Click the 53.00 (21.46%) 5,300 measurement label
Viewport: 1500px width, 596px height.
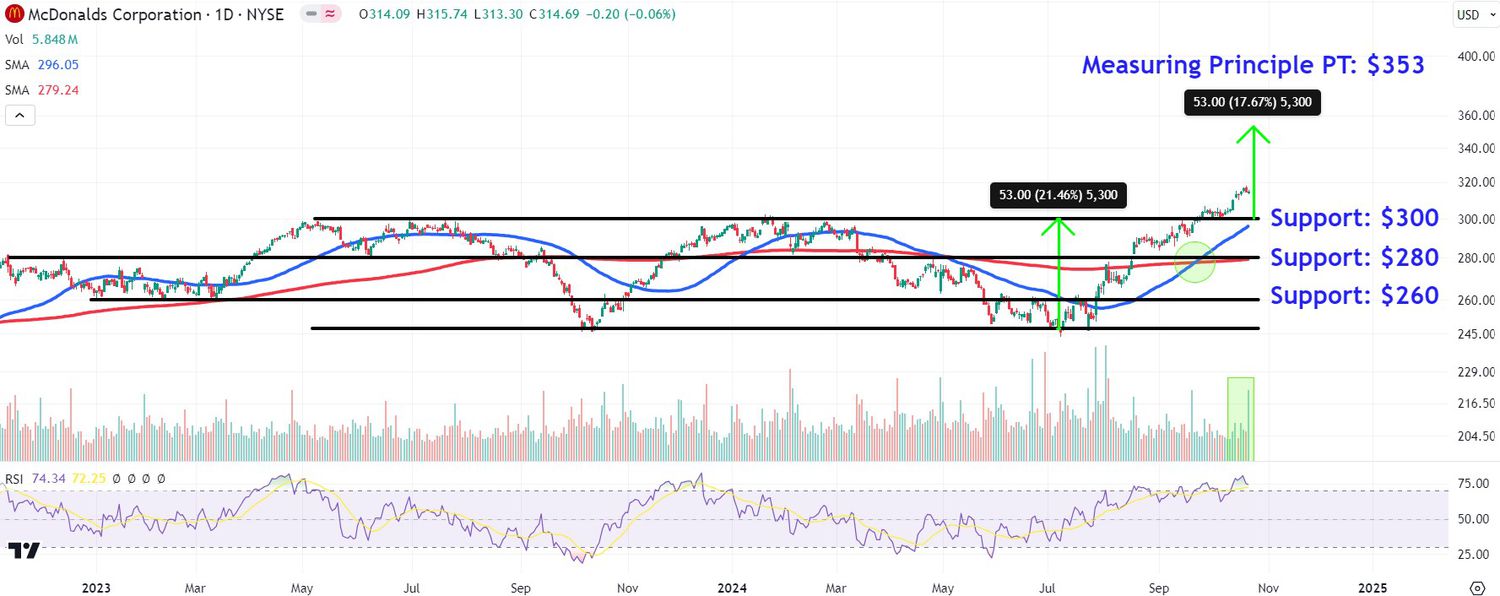pos(1058,195)
